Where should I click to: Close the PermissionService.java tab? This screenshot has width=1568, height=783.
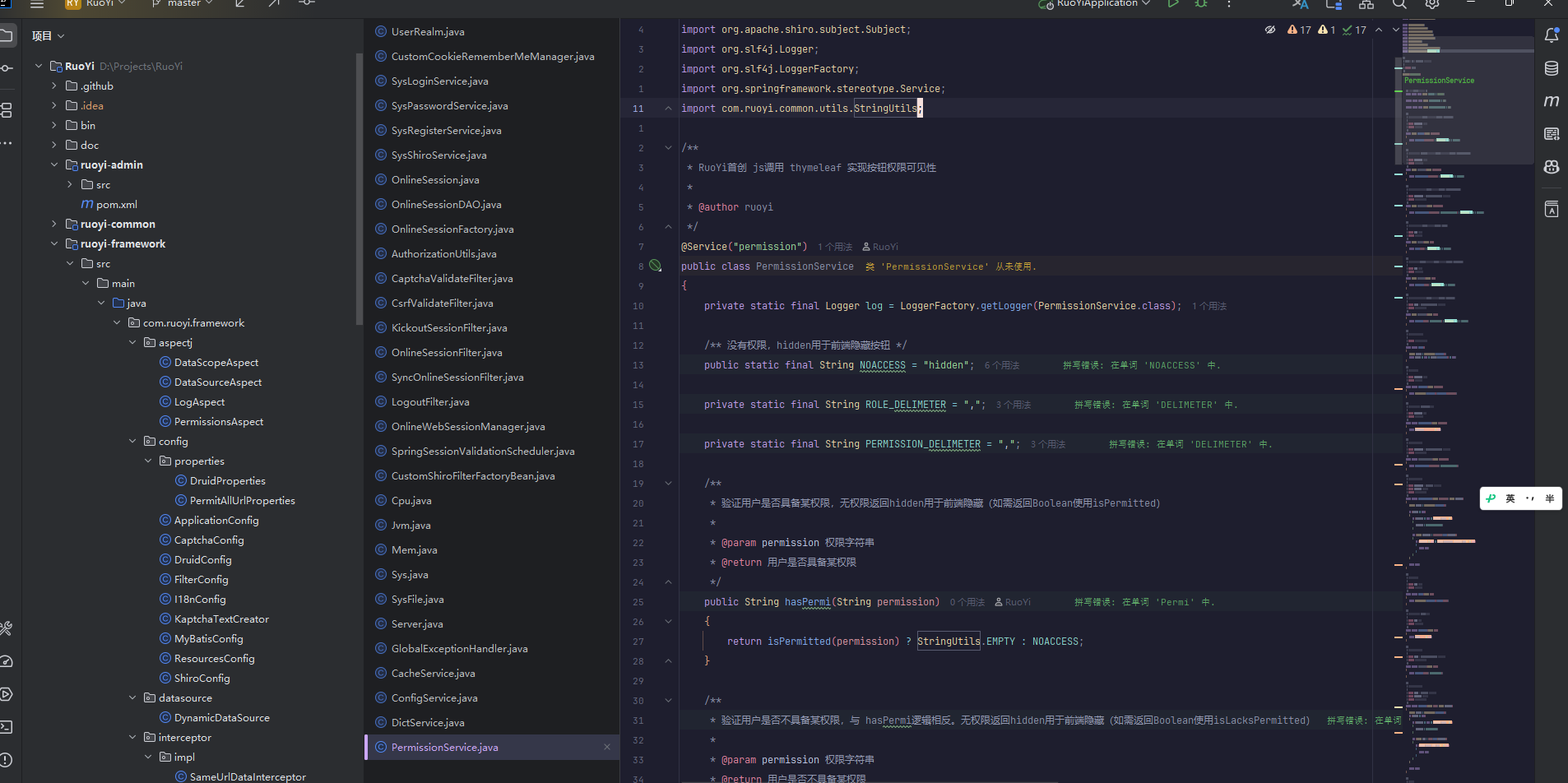[607, 747]
